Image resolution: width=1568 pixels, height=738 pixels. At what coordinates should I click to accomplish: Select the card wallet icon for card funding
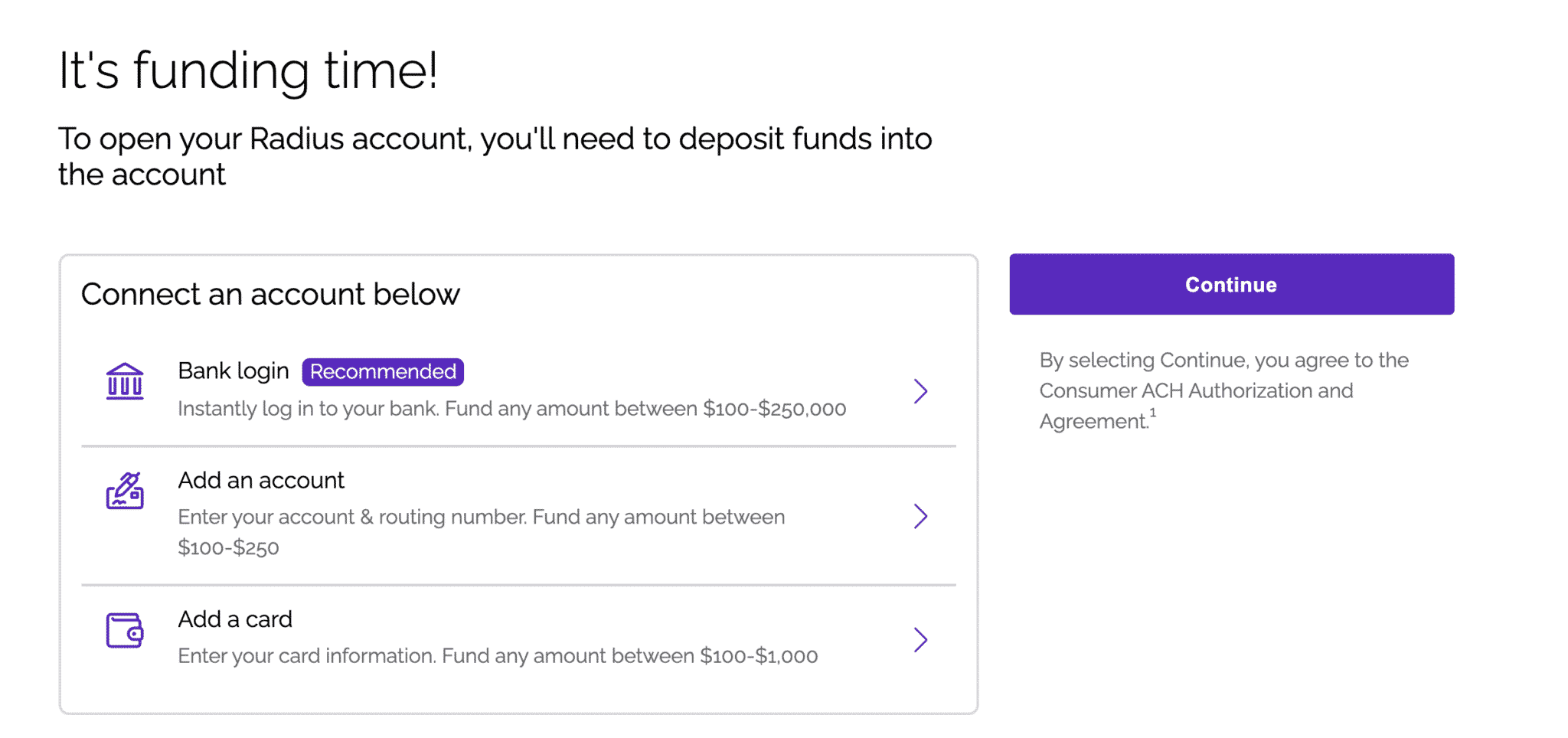pos(125,631)
